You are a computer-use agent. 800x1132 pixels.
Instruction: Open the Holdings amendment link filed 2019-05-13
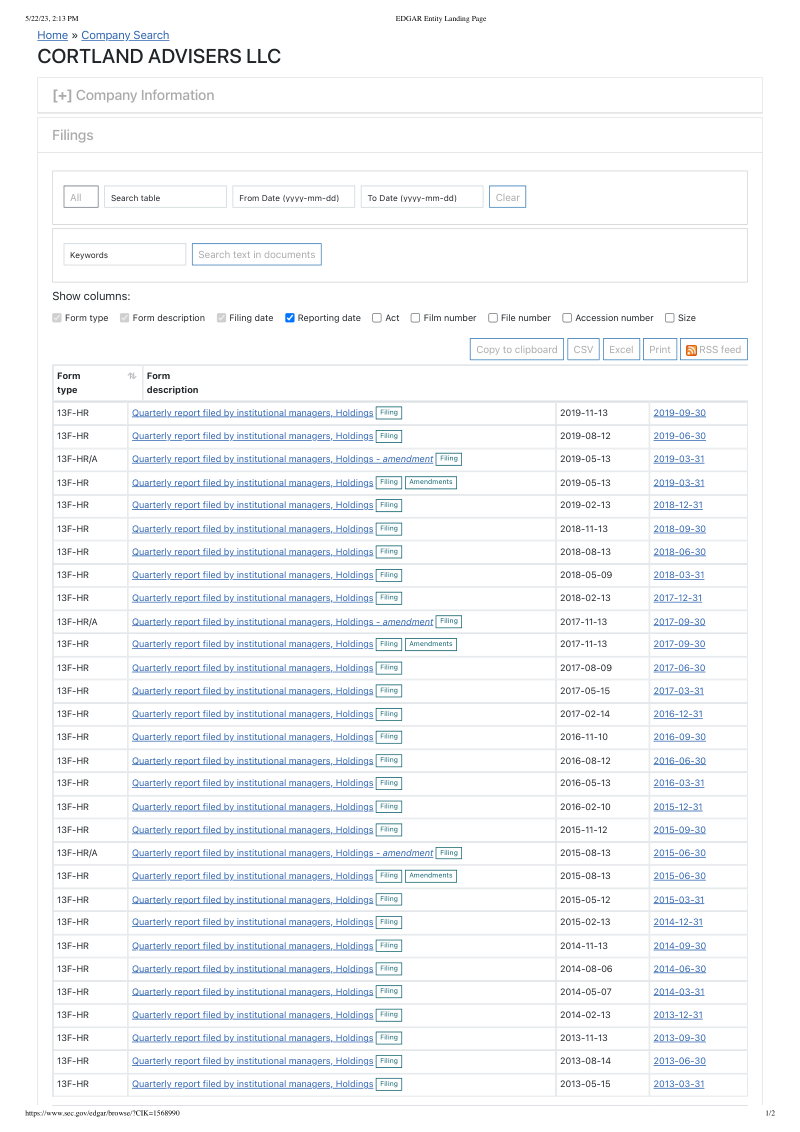coord(282,459)
